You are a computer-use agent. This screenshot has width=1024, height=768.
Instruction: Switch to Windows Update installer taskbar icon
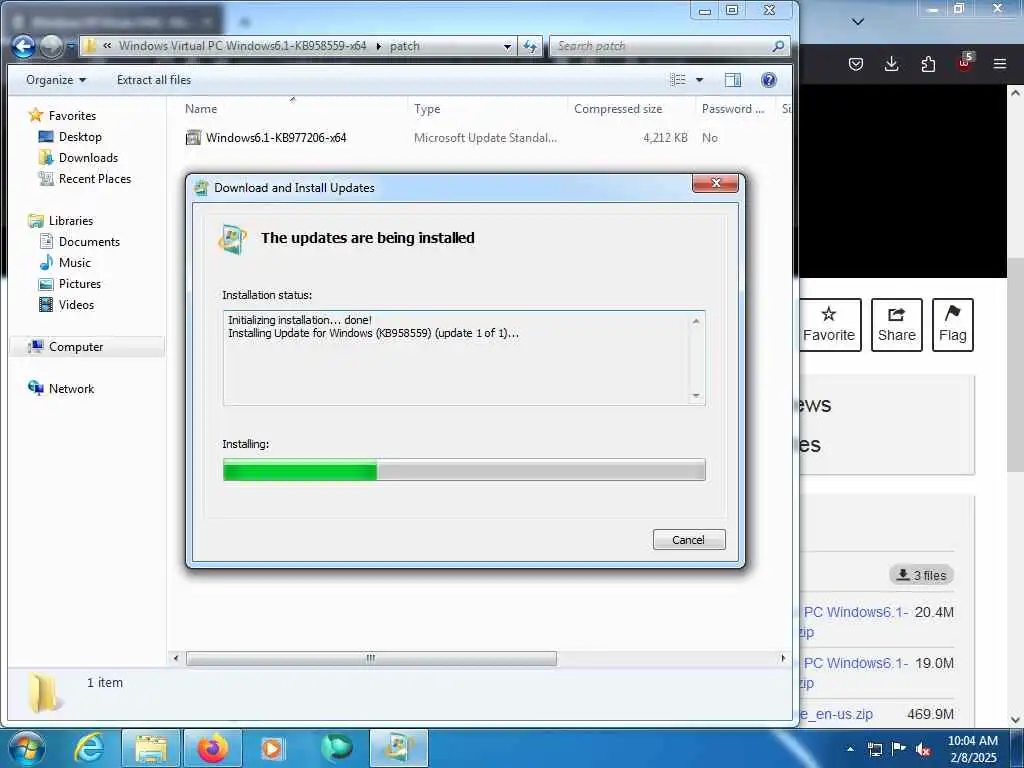point(399,748)
